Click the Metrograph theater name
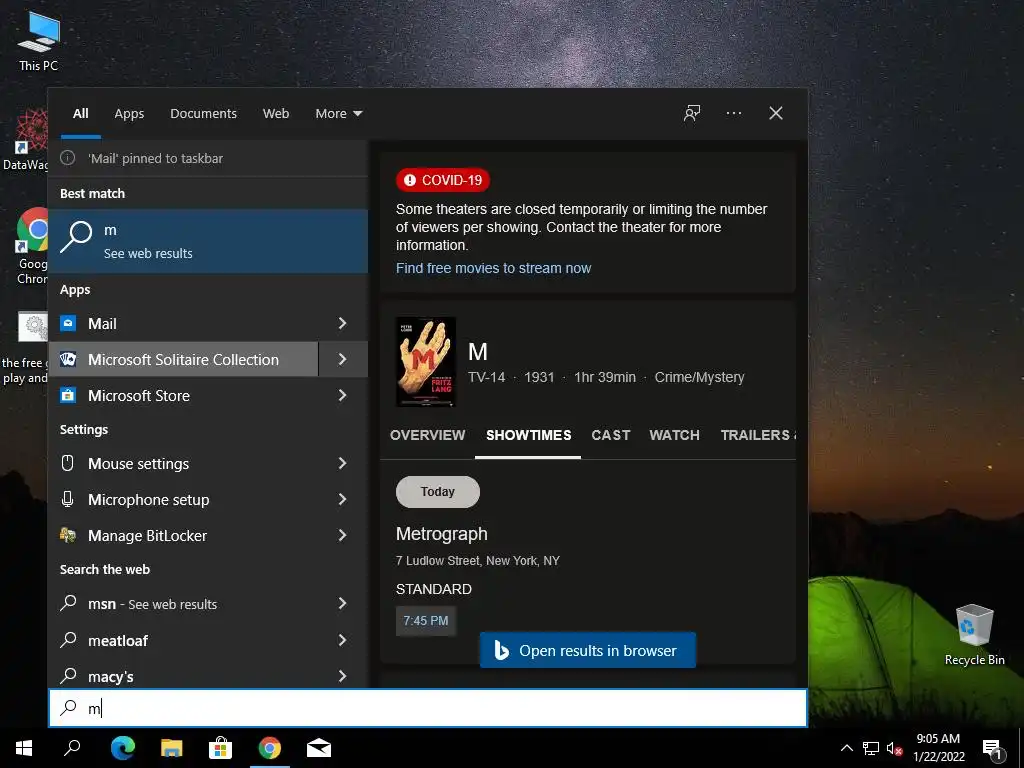The height and width of the screenshot is (768, 1024). [441, 534]
